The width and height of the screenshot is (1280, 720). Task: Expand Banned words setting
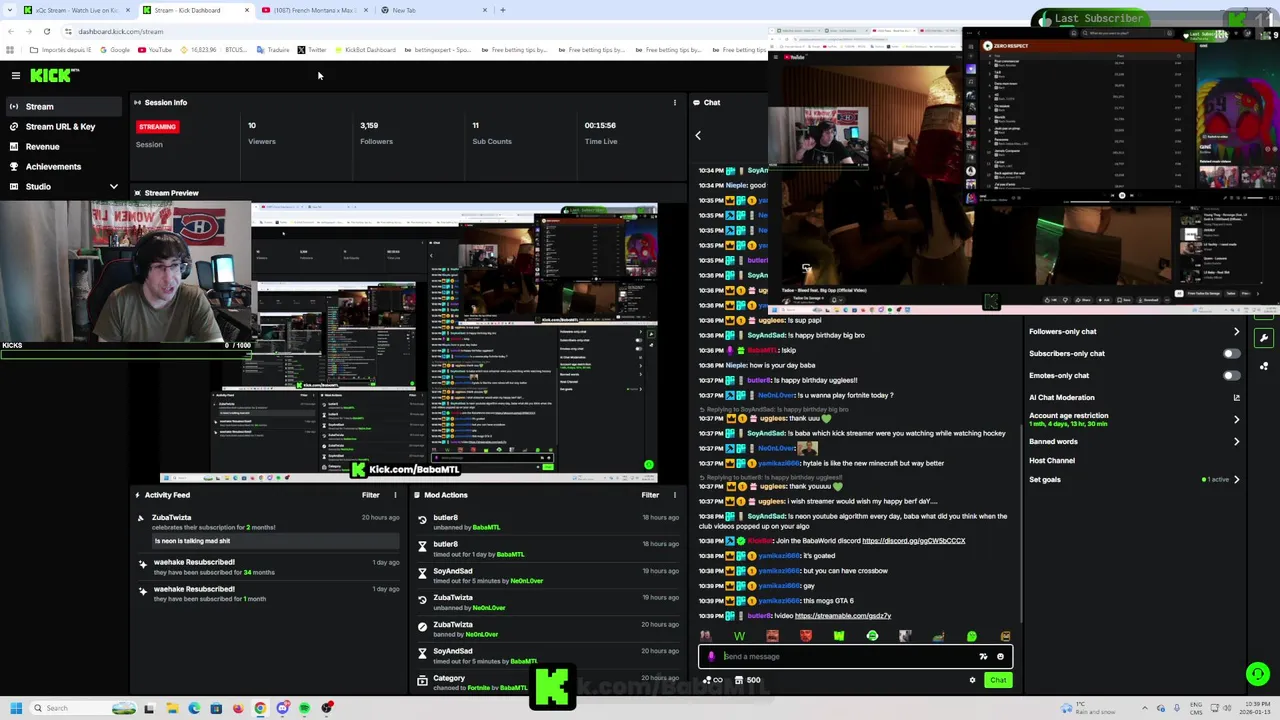pyautogui.click(x=1134, y=441)
